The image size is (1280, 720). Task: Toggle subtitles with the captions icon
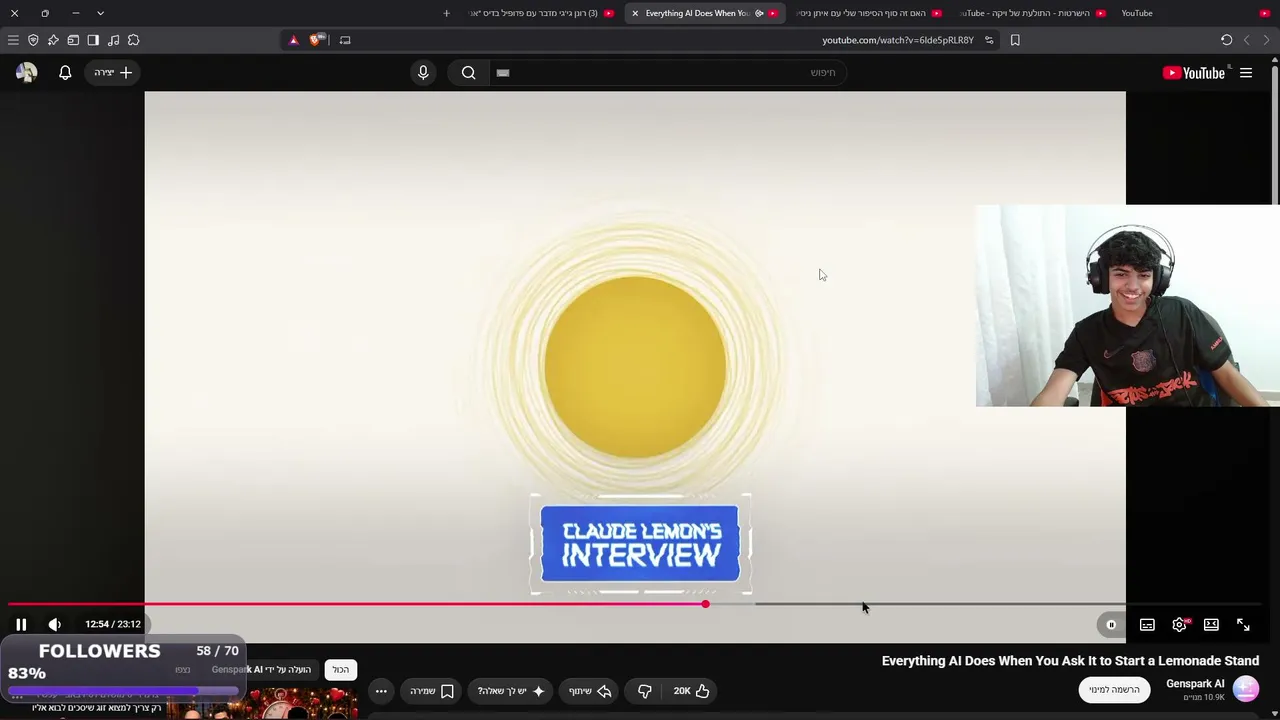(1147, 625)
